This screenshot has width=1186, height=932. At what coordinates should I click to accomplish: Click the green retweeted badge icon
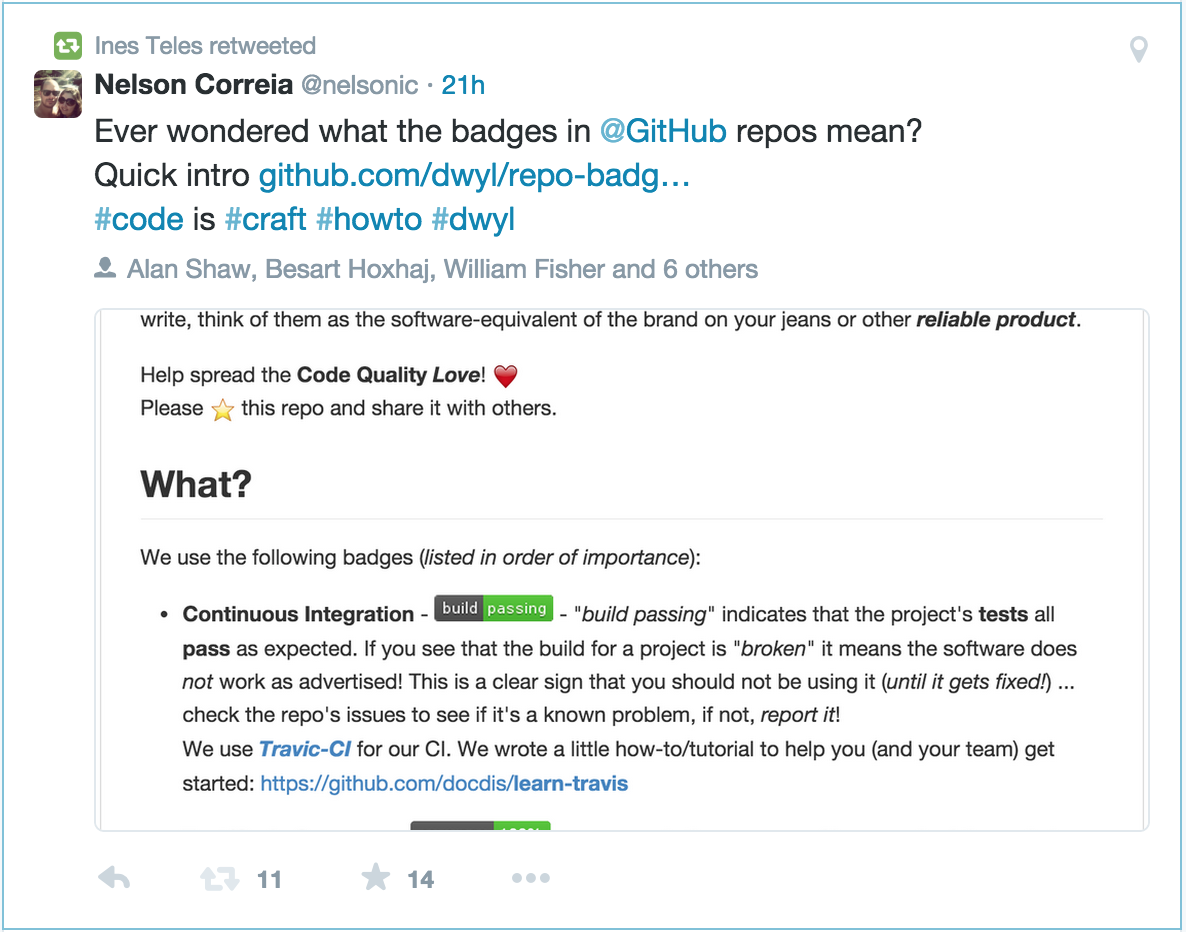67,45
